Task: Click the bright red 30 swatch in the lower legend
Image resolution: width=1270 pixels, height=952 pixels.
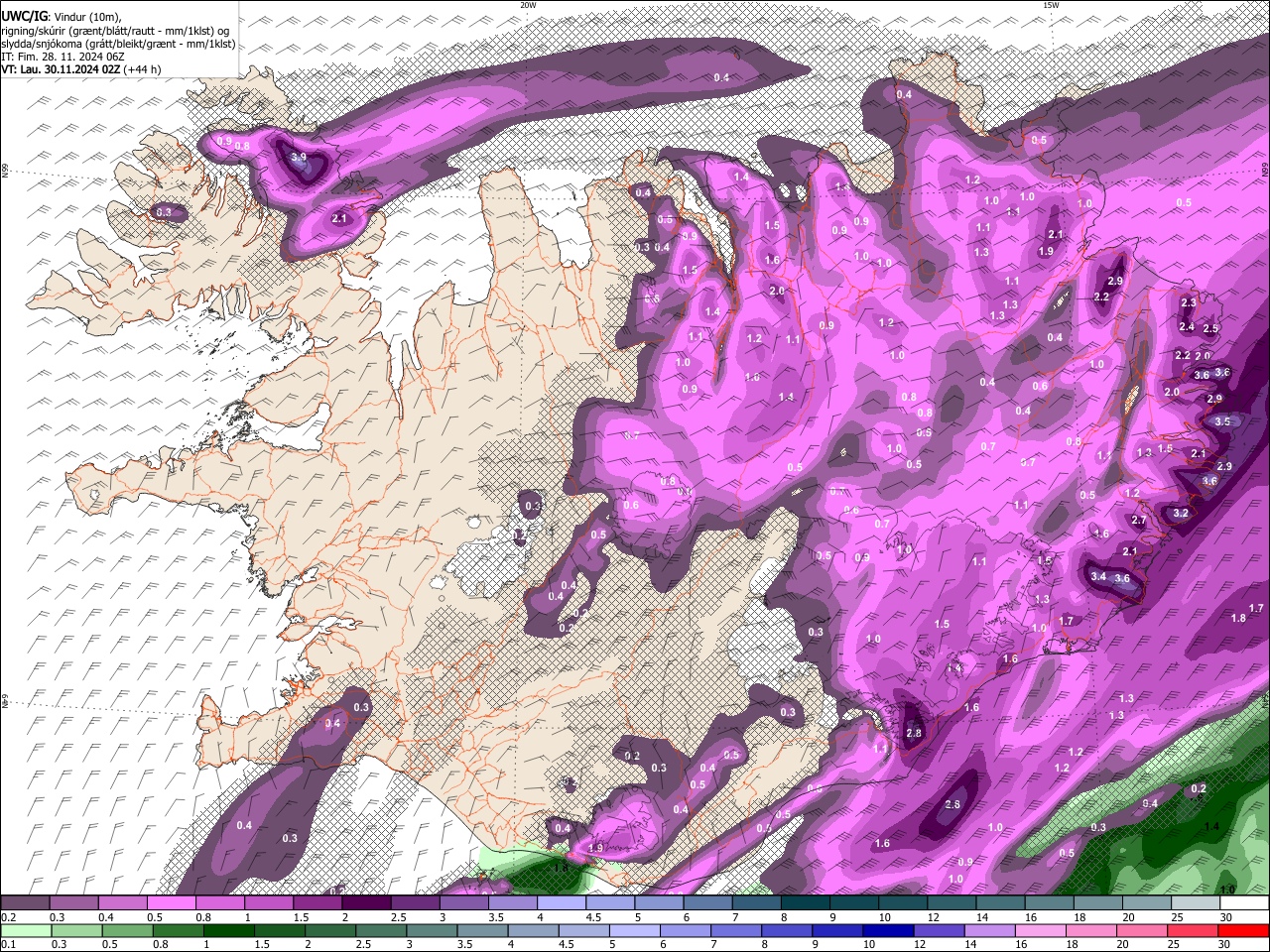Action: (1244, 931)
